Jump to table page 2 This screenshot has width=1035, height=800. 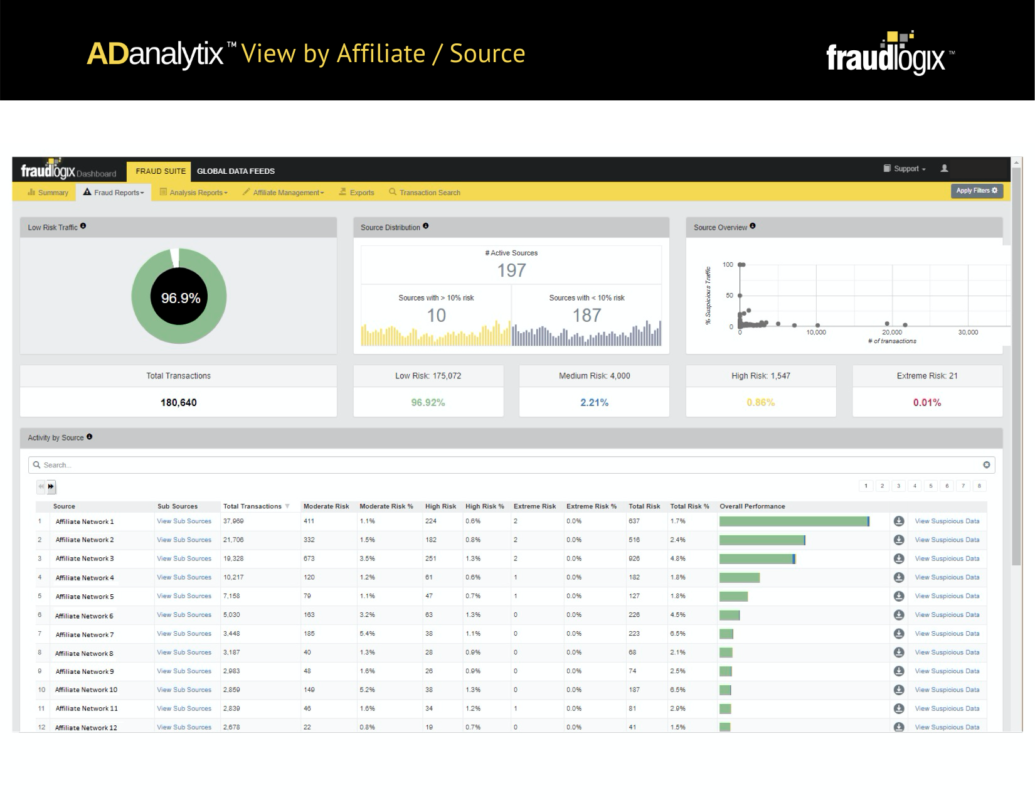click(882, 486)
